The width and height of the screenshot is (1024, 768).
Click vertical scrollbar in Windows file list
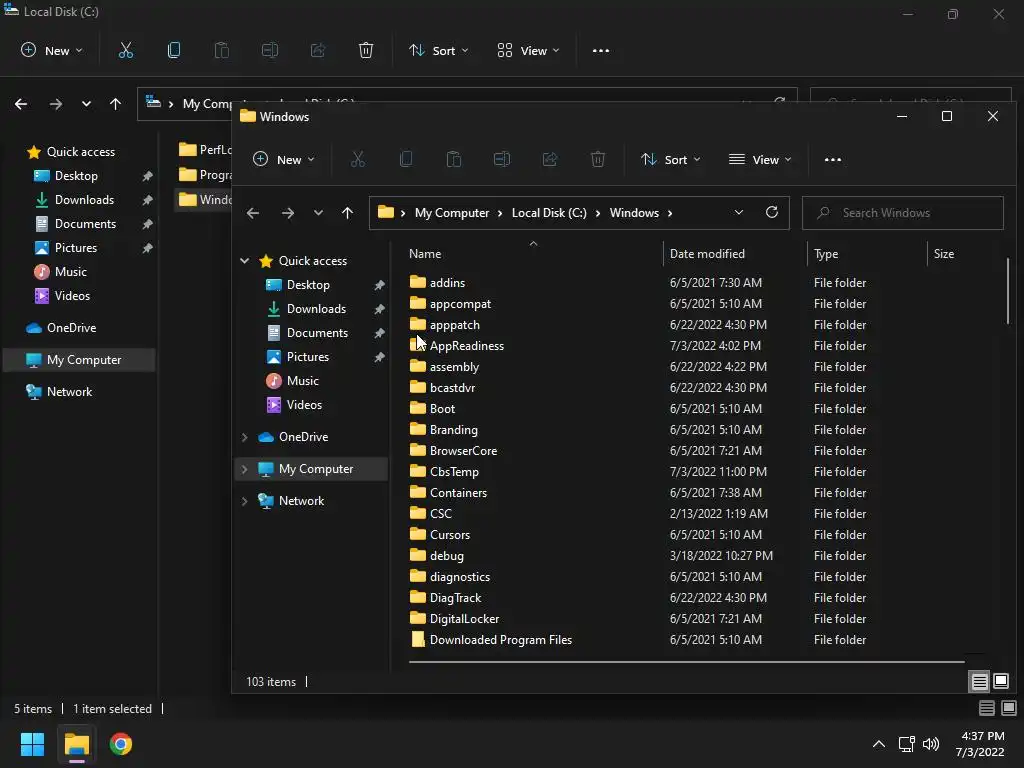click(1008, 291)
